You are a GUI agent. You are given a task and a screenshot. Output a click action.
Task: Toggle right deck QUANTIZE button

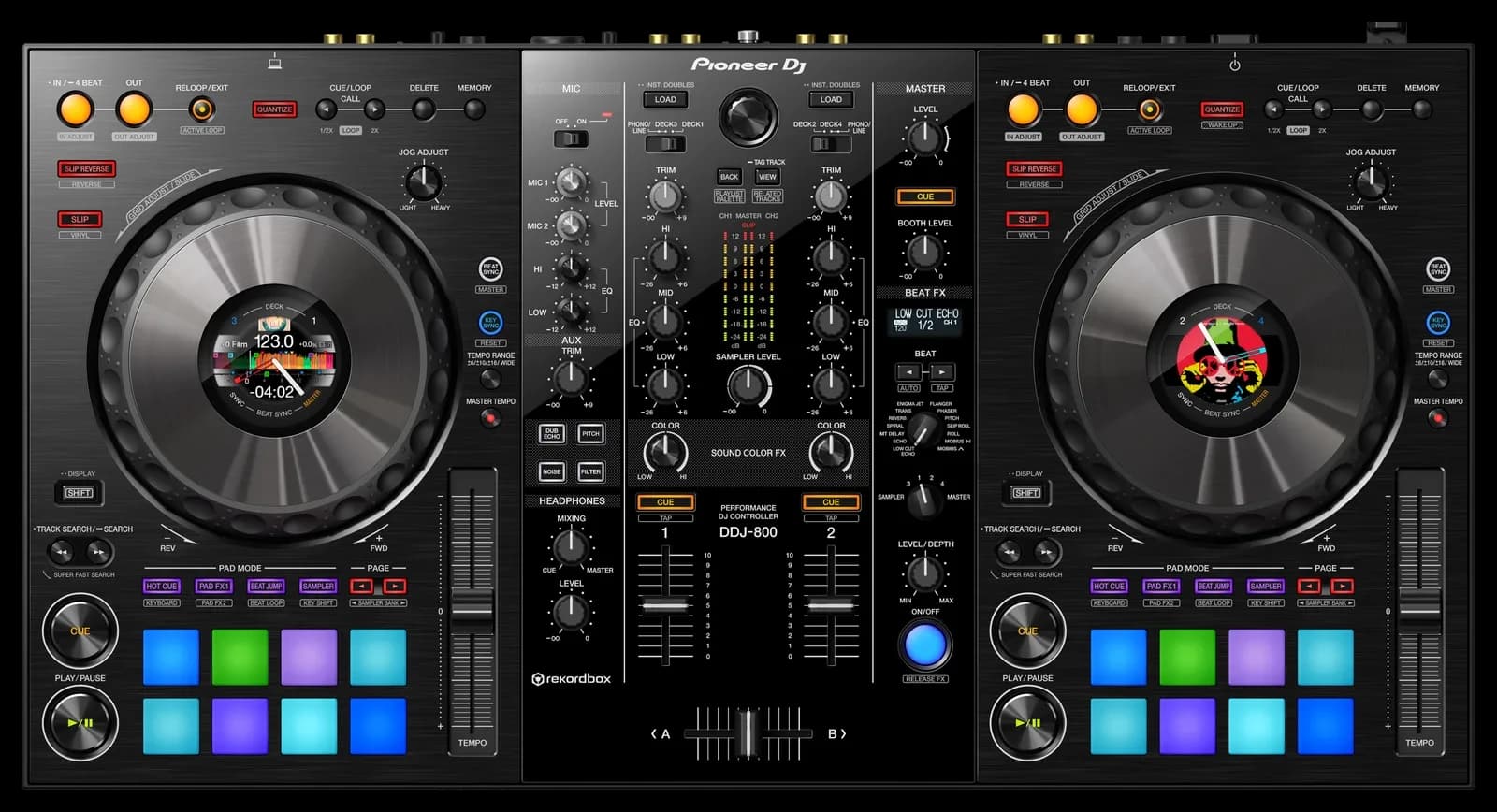coord(1222,109)
